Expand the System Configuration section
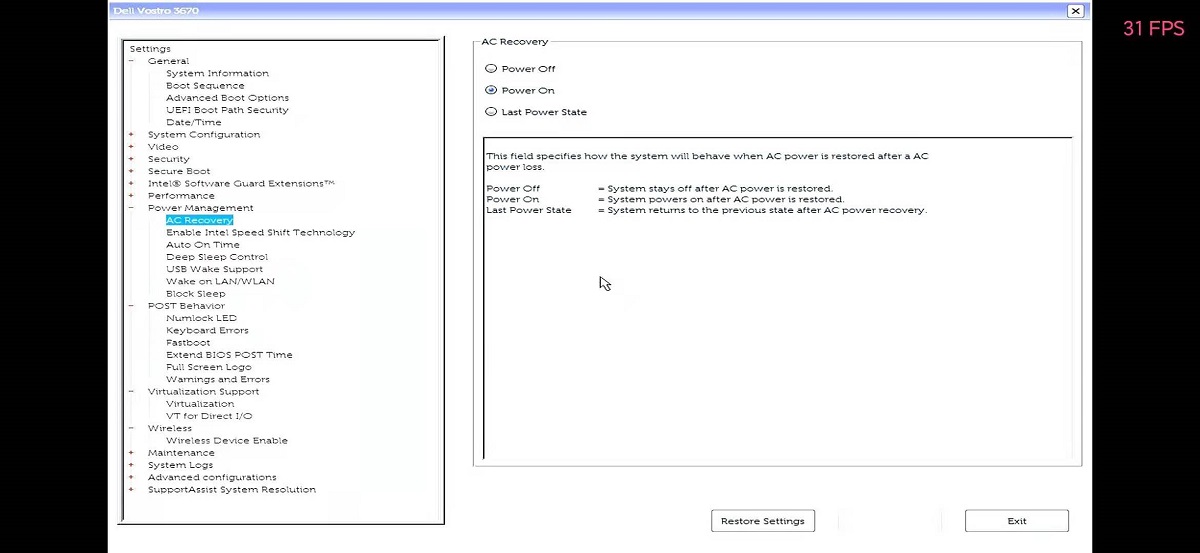The height and width of the screenshot is (553, 1200). [x=130, y=135]
